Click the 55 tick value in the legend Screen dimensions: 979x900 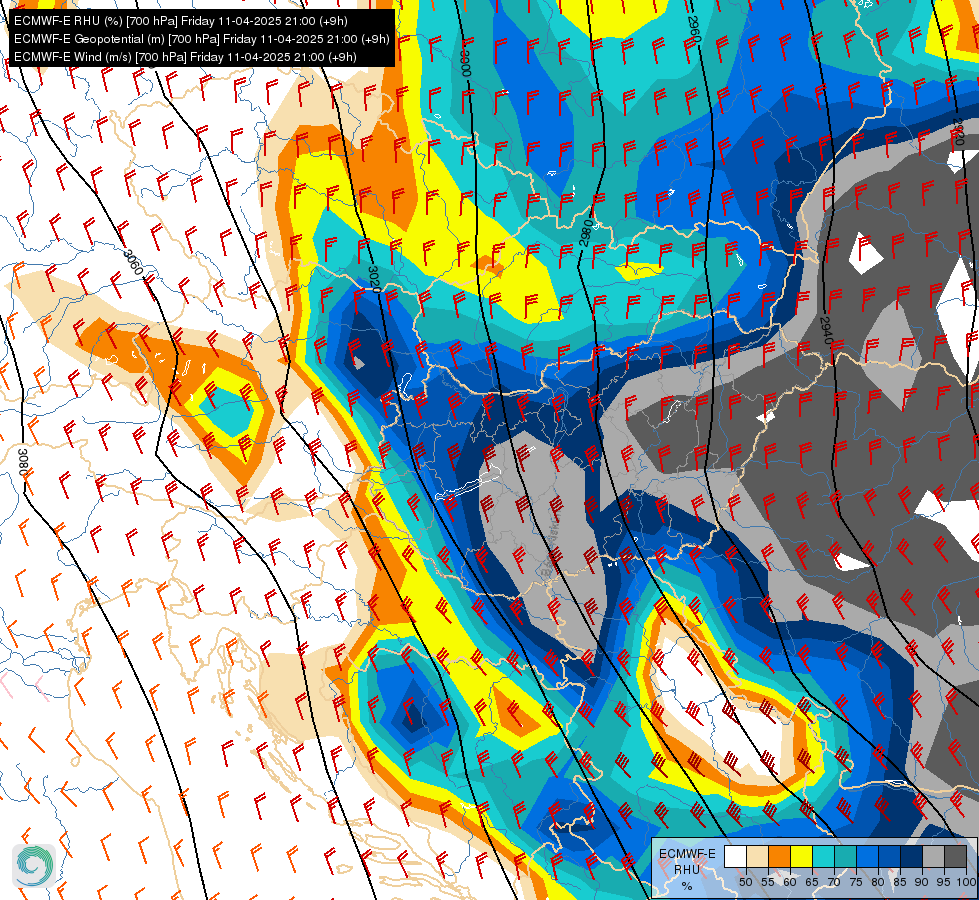pos(768,882)
